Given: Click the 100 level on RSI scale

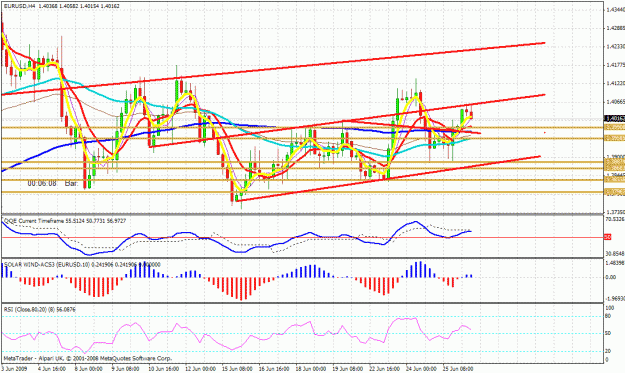Looking at the screenshot, I should point(610,308).
